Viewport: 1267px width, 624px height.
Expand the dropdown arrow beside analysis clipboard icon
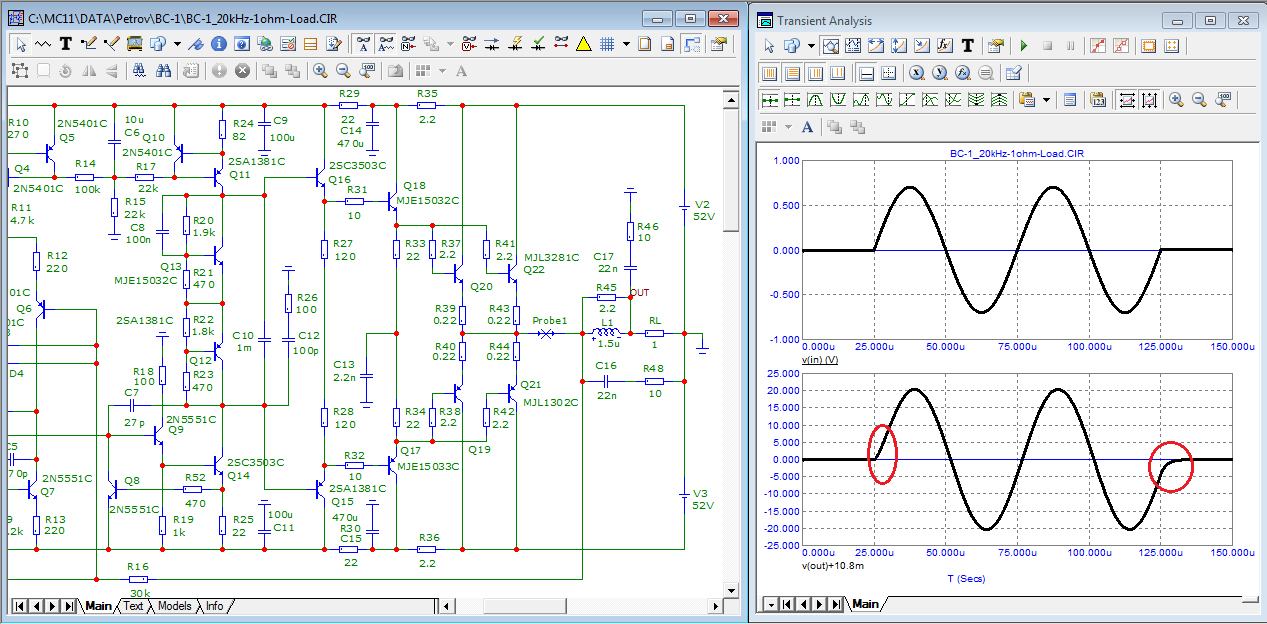[x=1047, y=99]
